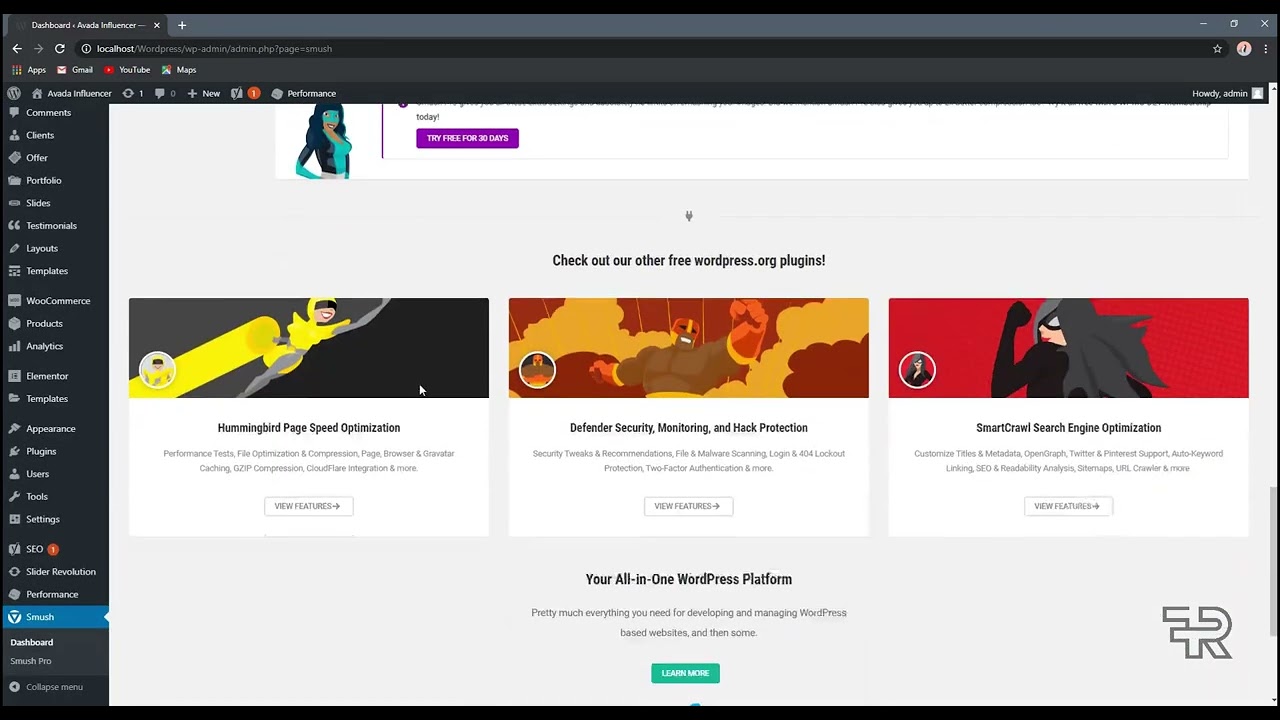This screenshot has width=1280, height=720.
Task: Open the Smush Pro submenu item
Action: click(31, 661)
